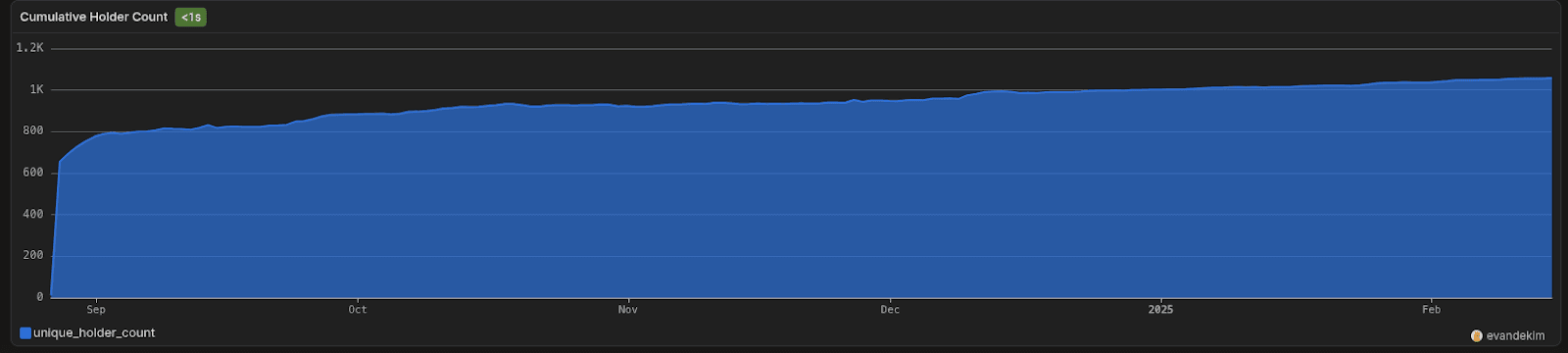This screenshot has height=353, width=1568.
Task: Click the 400 y-axis label
Action: click(33, 214)
